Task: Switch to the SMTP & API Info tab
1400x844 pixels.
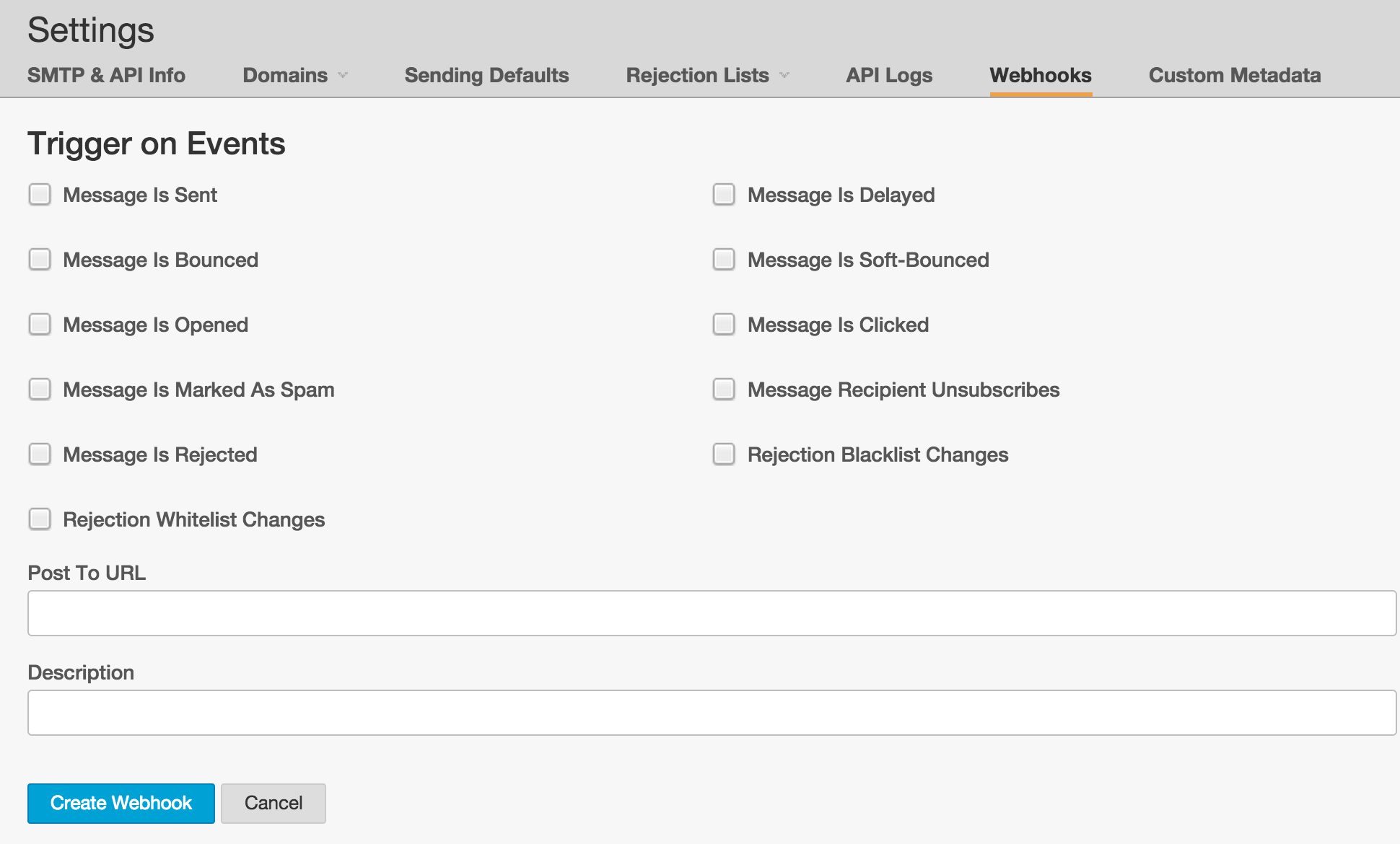Action: (106, 76)
